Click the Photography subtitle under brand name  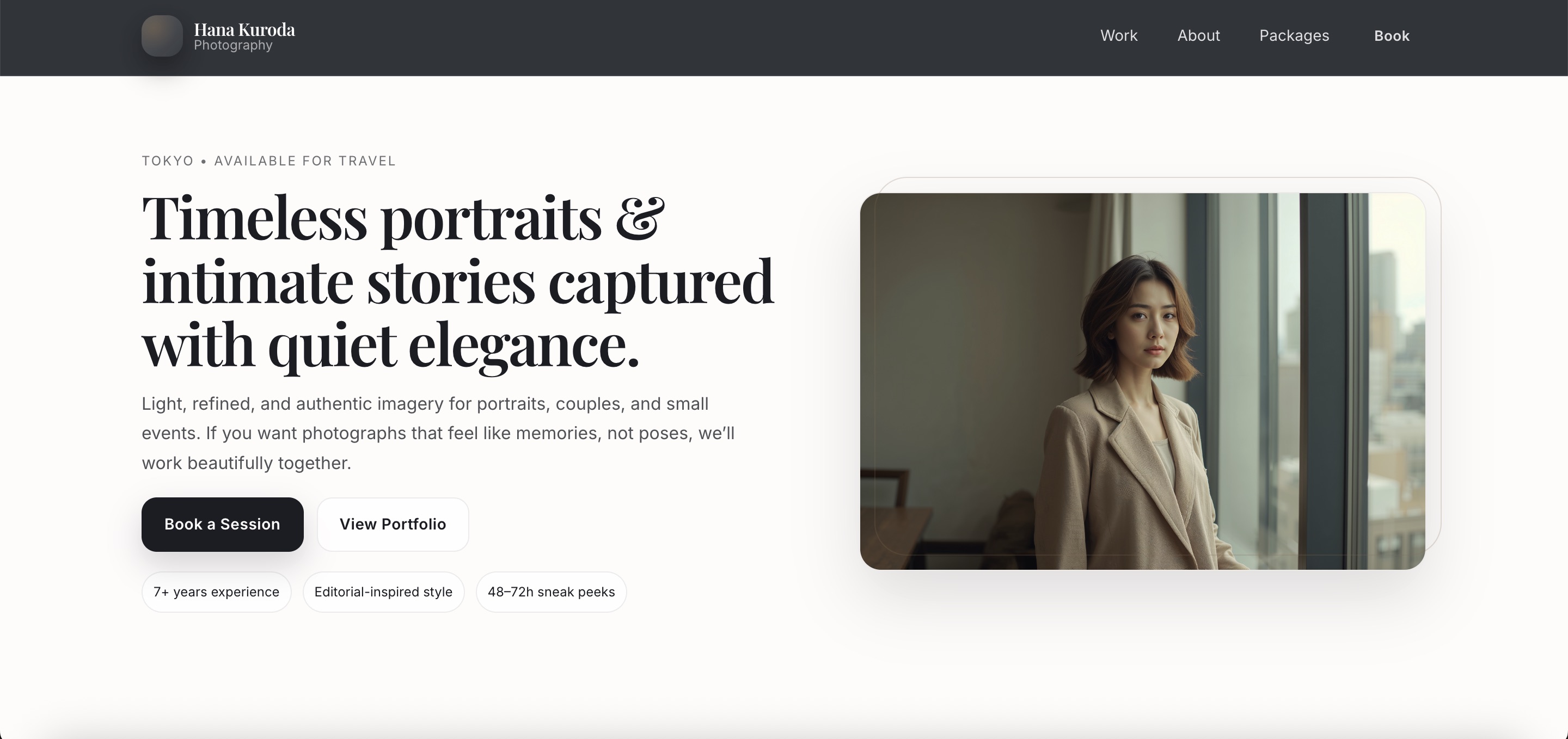(233, 46)
